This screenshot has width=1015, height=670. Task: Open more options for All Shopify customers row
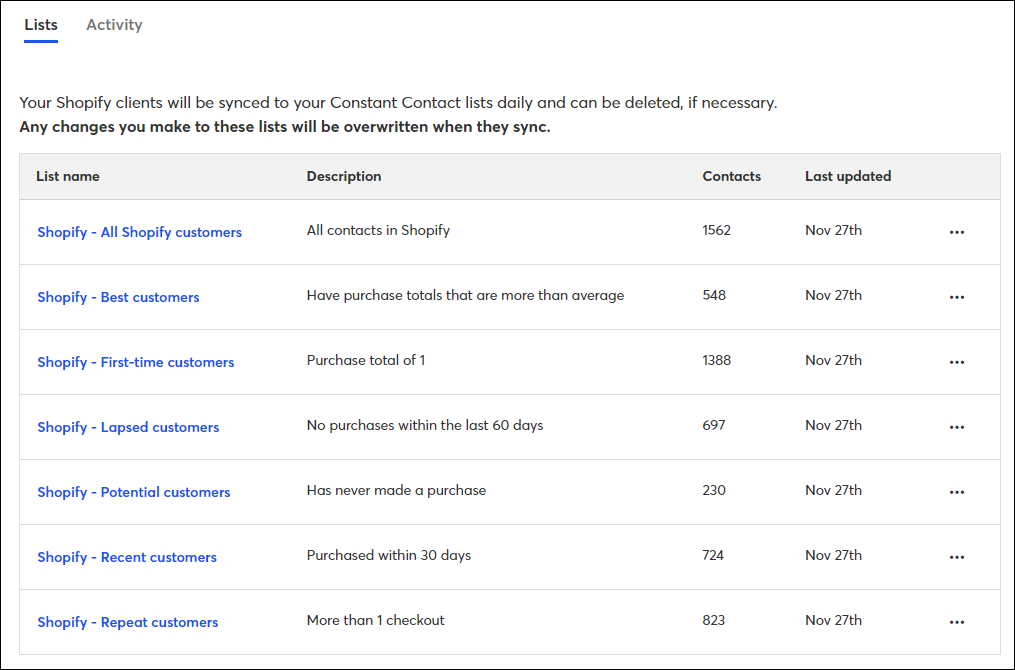[x=957, y=232]
